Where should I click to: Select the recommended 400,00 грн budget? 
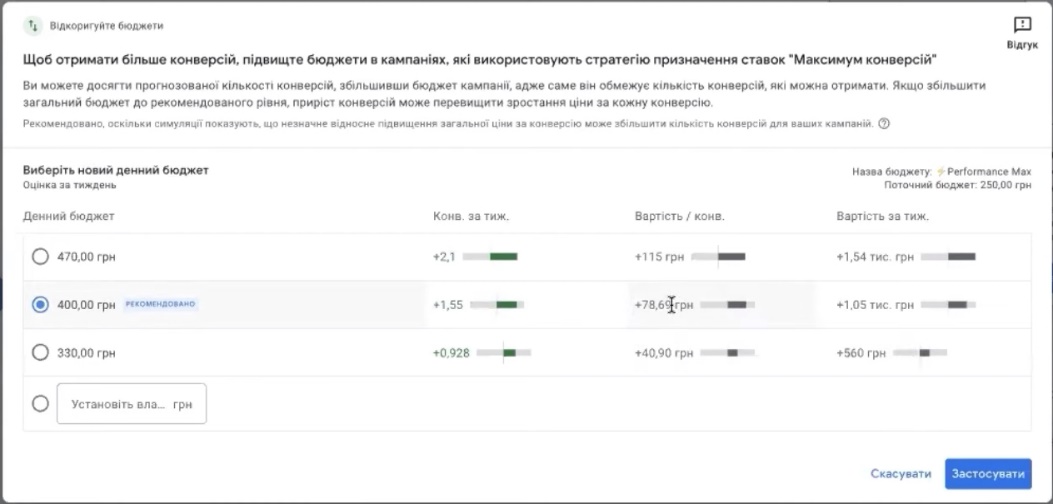pos(40,305)
